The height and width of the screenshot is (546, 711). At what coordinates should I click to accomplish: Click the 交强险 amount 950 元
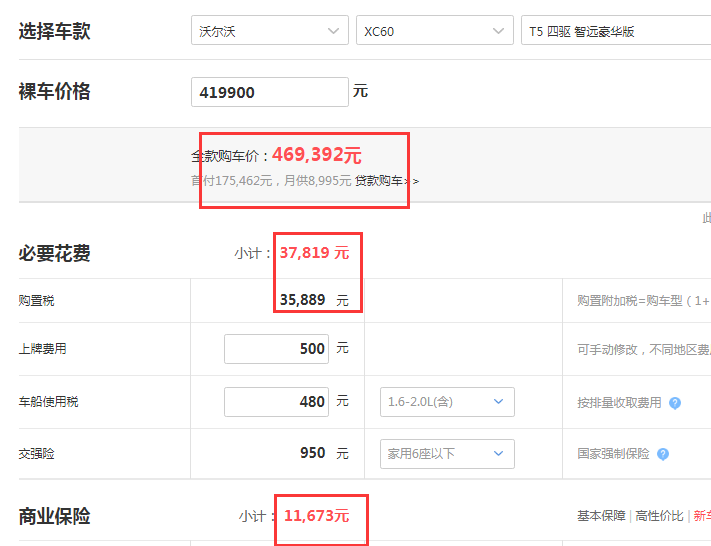point(324,453)
